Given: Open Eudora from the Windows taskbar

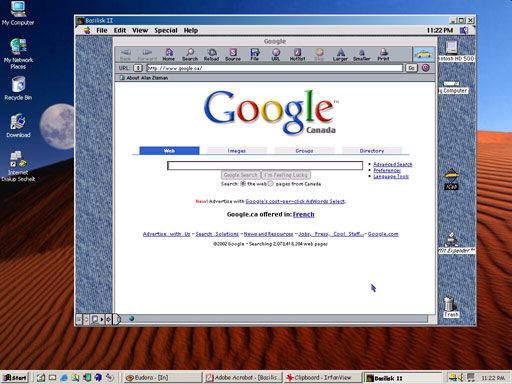Looking at the screenshot, I should 163,378.
